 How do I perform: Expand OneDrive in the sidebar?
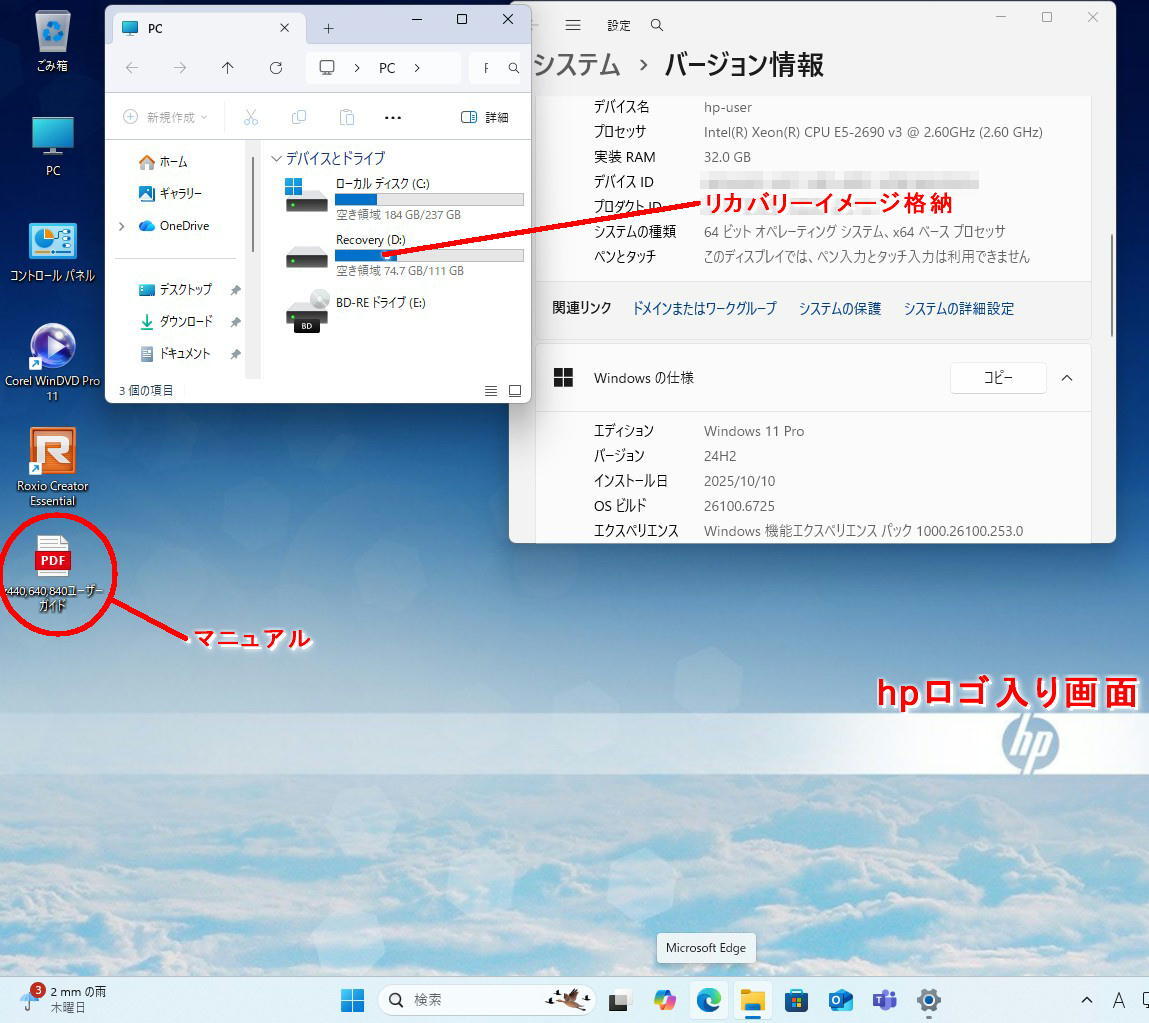point(122,226)
